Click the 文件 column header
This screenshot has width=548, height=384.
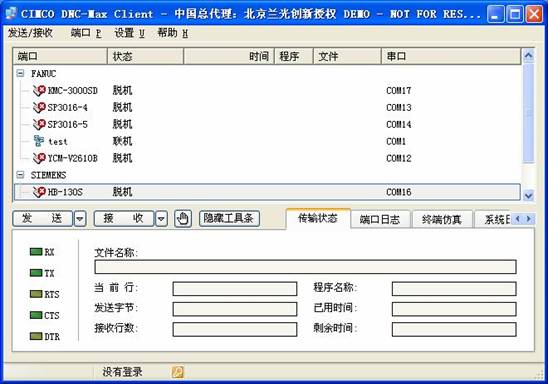[347, 56]
